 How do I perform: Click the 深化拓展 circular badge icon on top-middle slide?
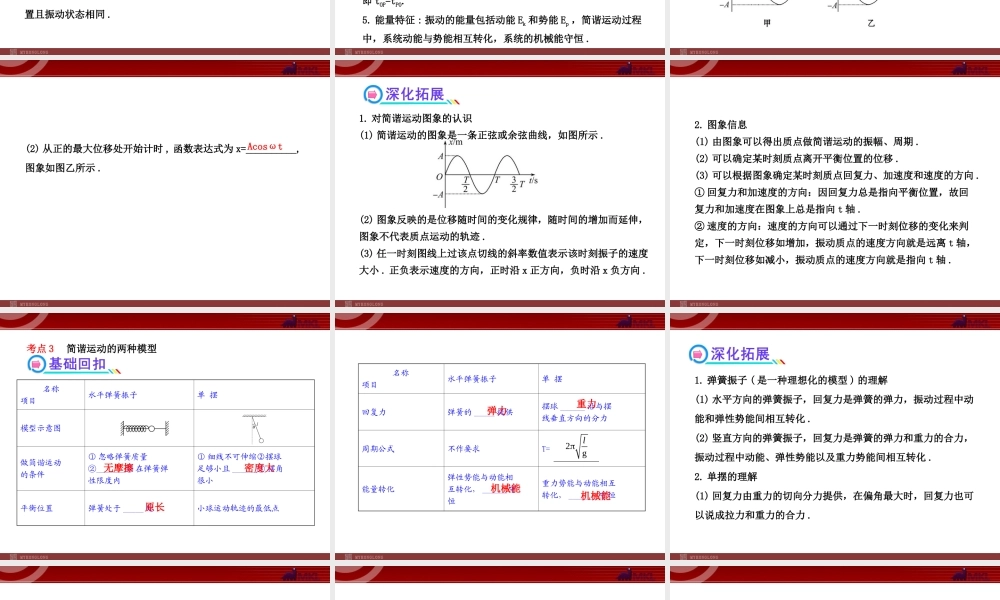coord(371,95)
